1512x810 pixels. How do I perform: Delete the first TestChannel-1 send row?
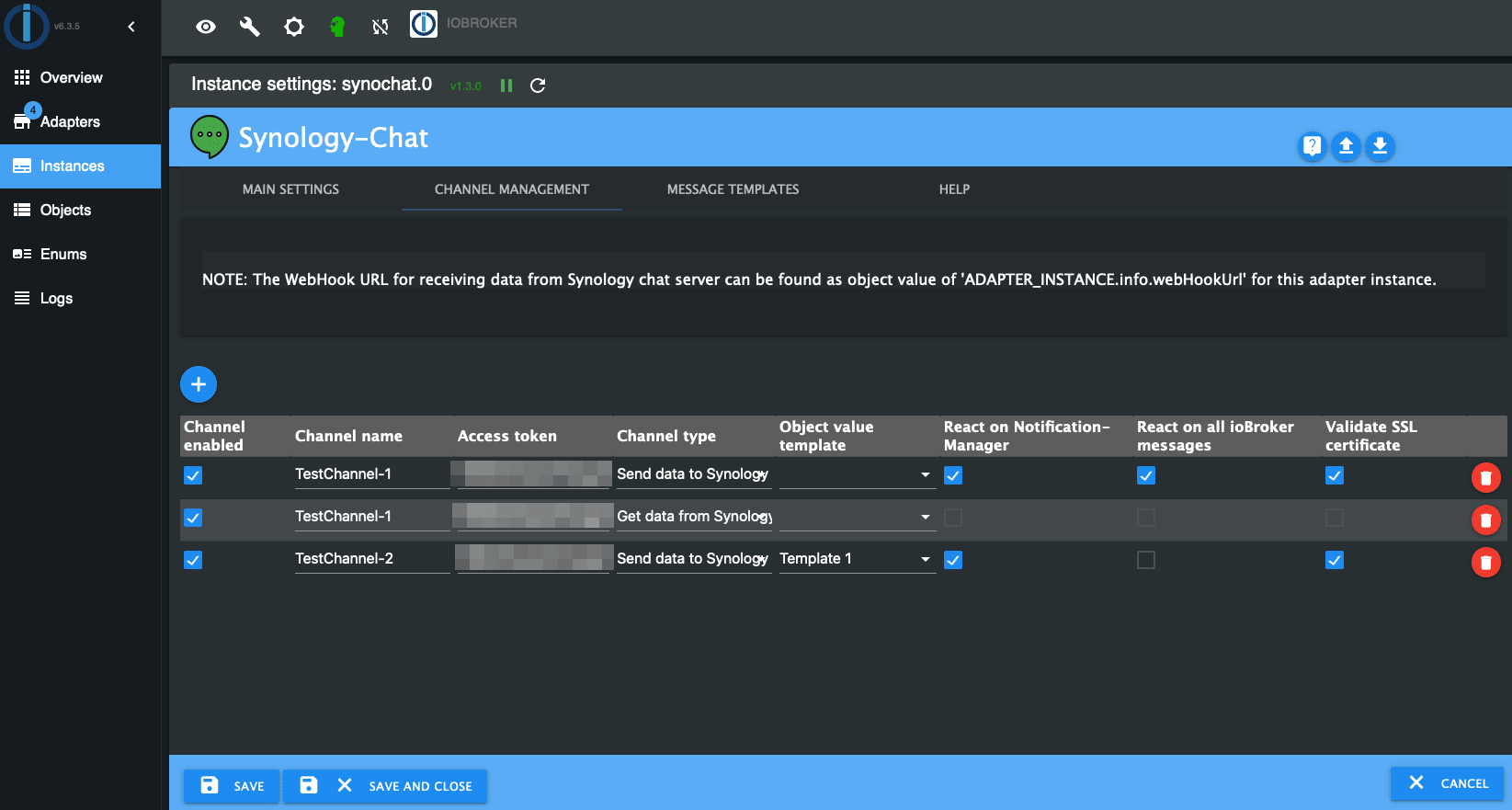1485,477
